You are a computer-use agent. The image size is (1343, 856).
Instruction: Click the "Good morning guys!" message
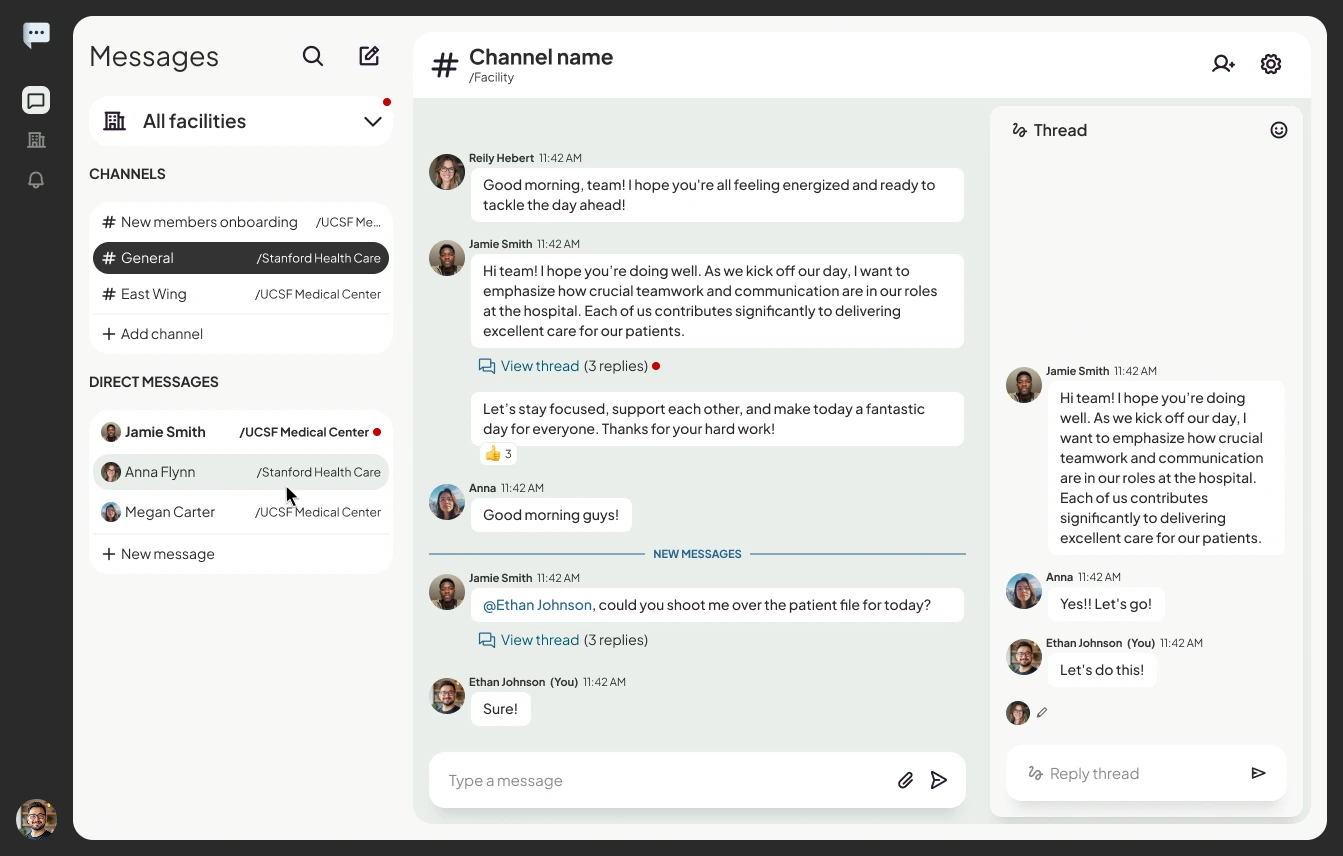tap(551, 515)
